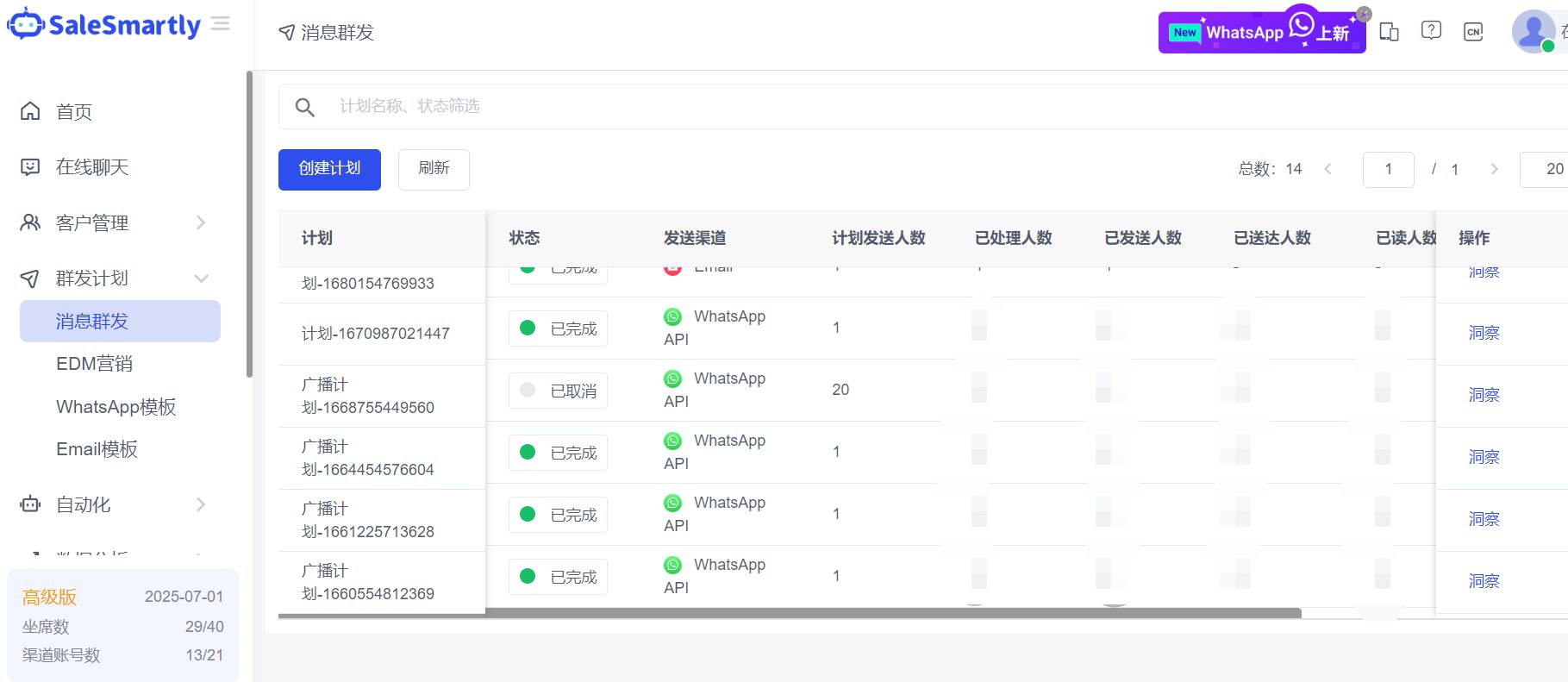Click the 计划 column header

click(x=317, y=238)
